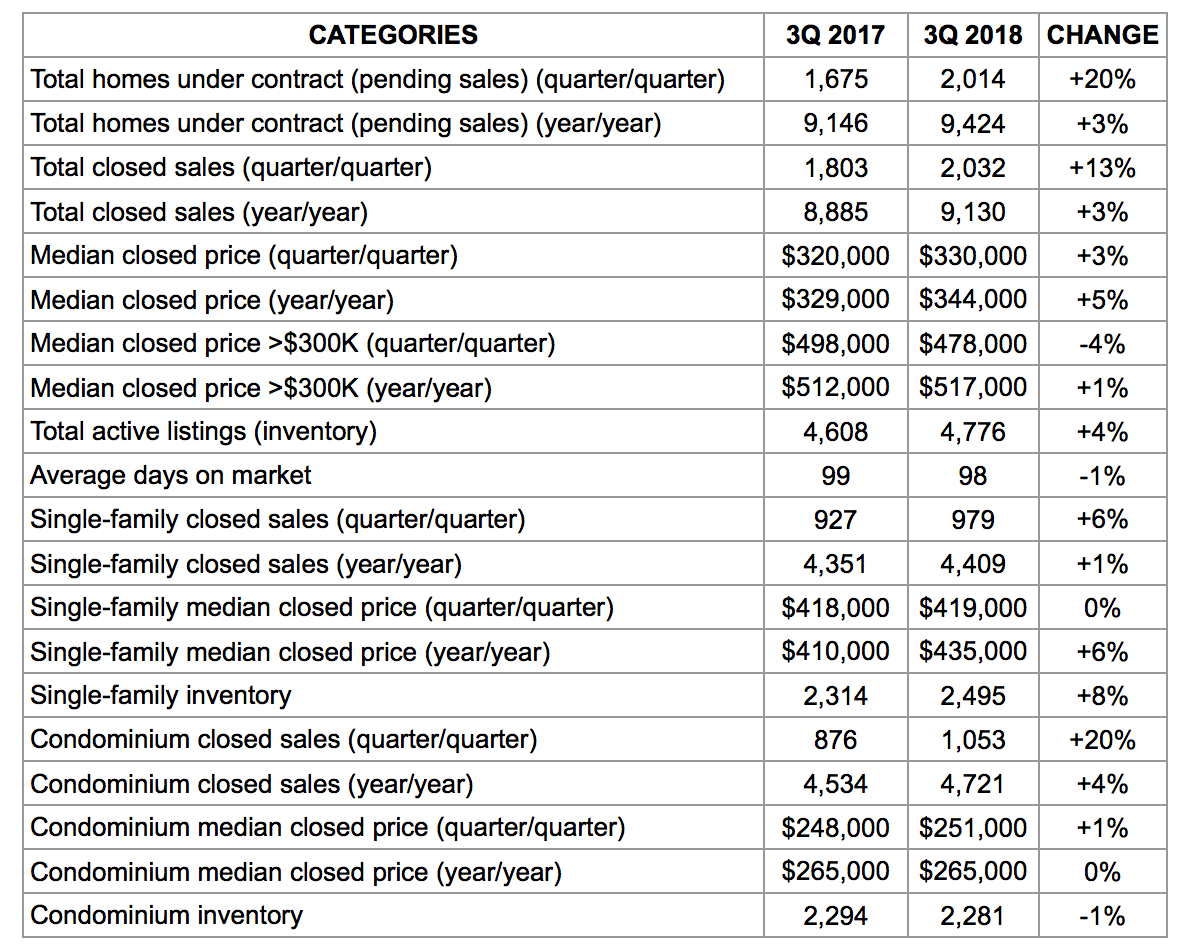Click the $248,000 condominium median price
The height and width of the screenshot is (950, 1188).
click(835, 827)
